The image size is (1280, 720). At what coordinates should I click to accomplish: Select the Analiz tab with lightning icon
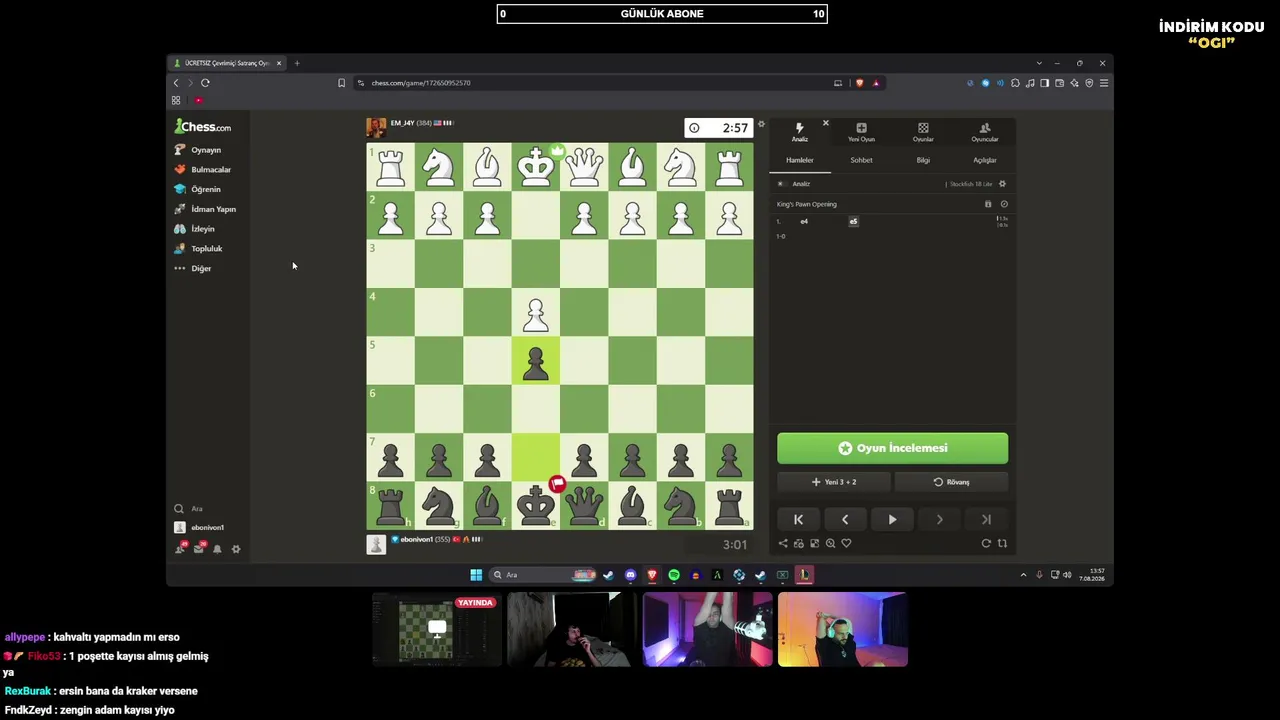pos(799,132)
